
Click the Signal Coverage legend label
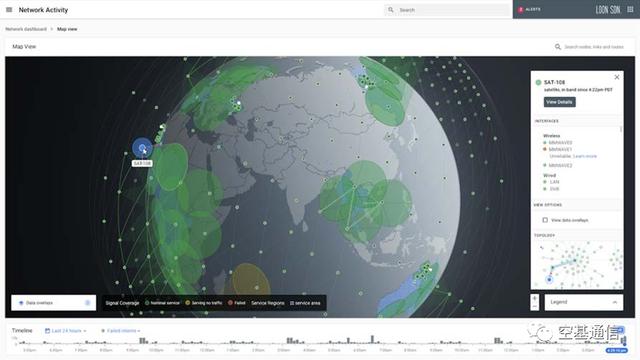point(122,303)
